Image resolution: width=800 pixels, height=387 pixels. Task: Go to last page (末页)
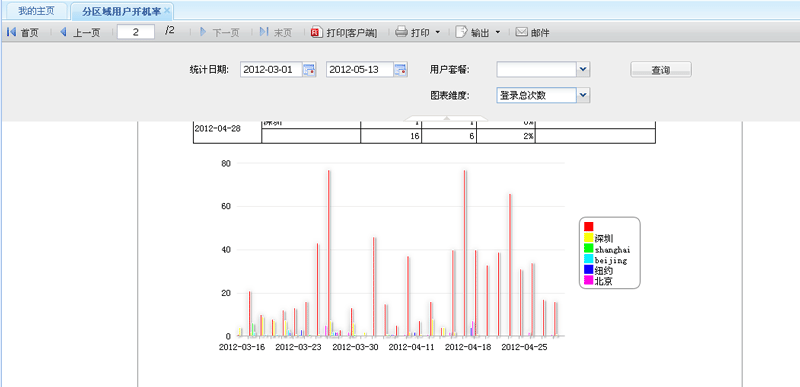click(x=276, y=33)
